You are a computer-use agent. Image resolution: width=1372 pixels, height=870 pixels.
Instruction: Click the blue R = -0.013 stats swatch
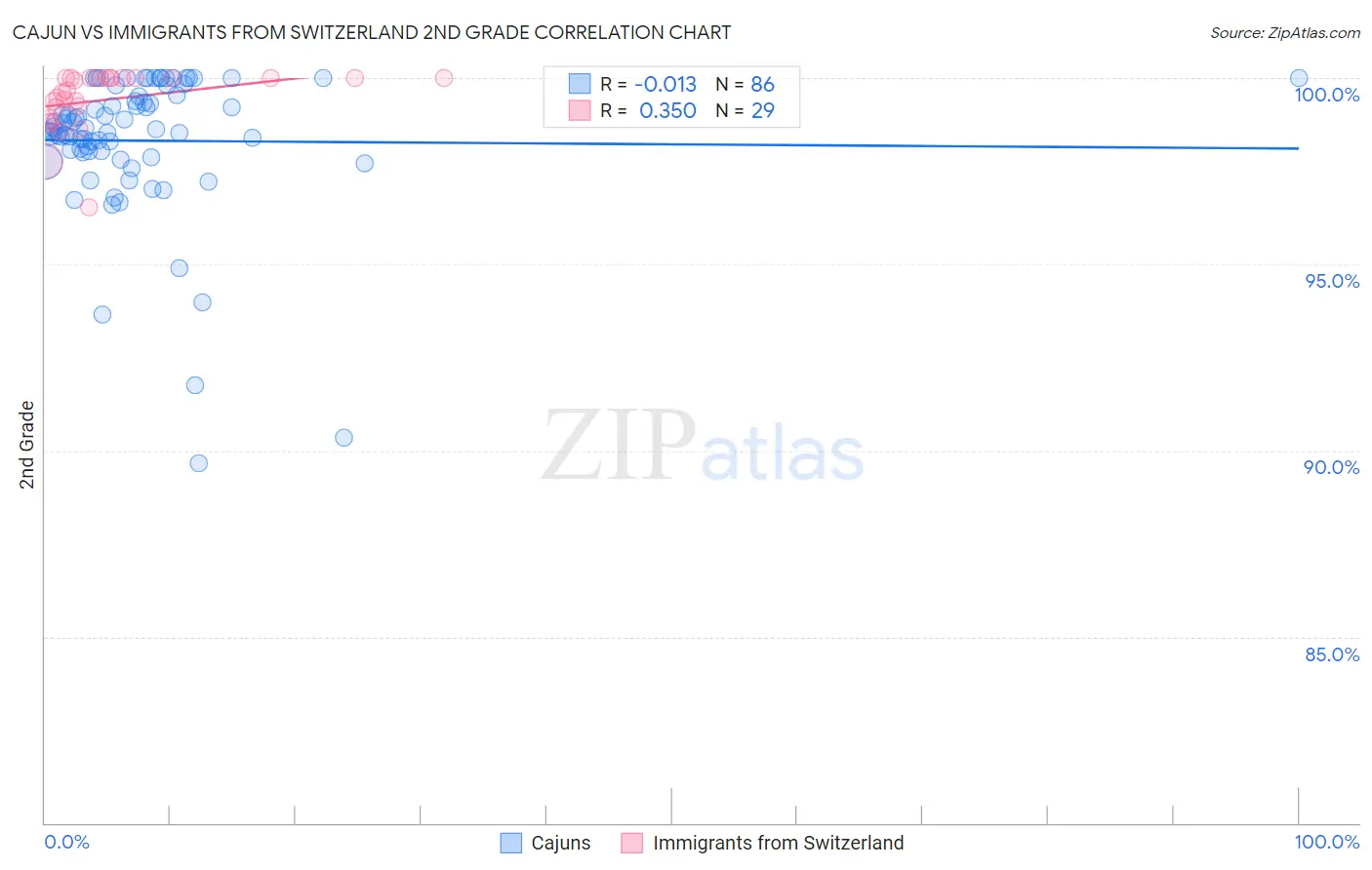[580, 84]
